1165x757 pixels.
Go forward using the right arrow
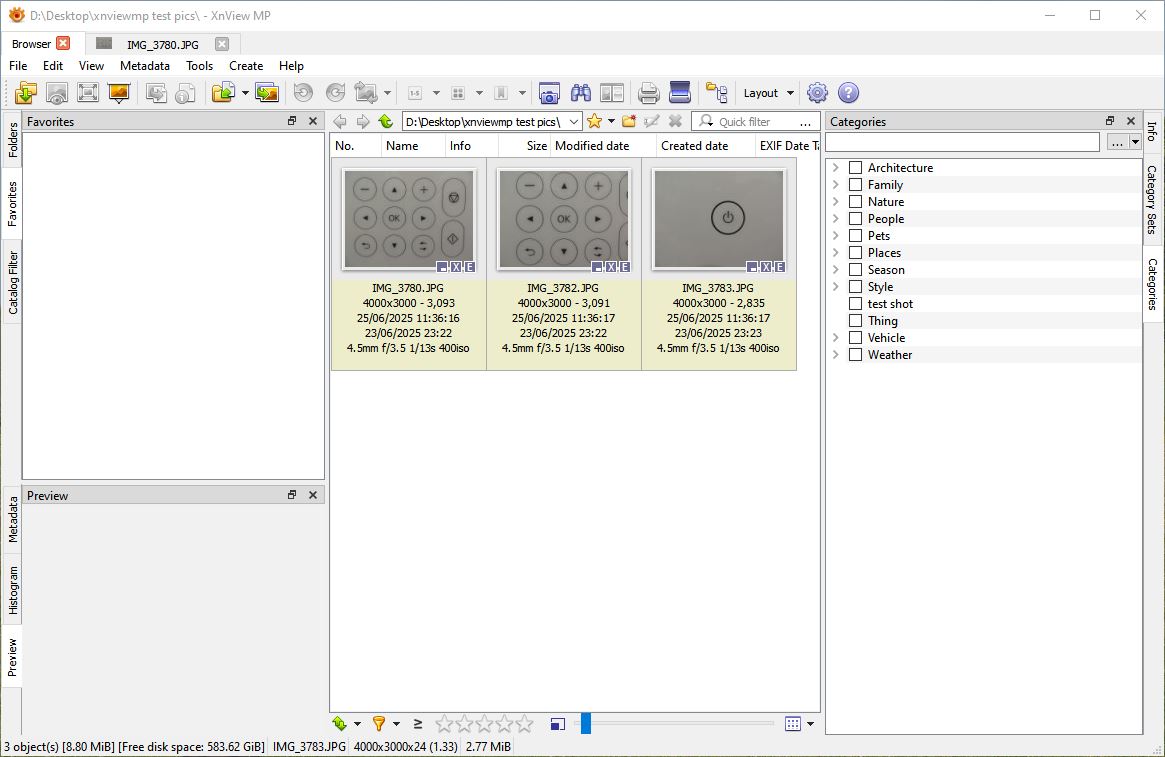coord(363,122)
